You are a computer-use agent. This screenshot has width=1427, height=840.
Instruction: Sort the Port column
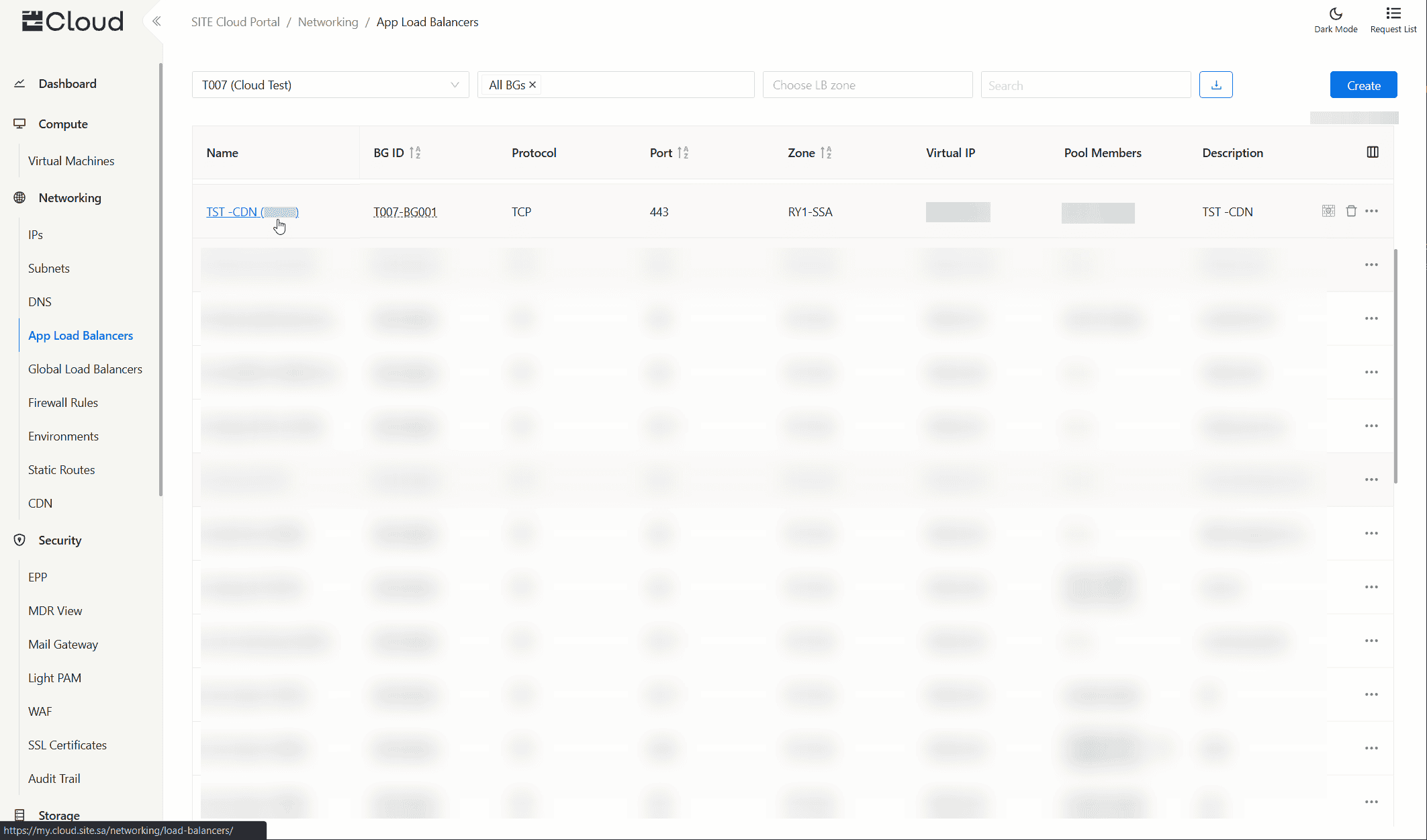click(683, 153)
